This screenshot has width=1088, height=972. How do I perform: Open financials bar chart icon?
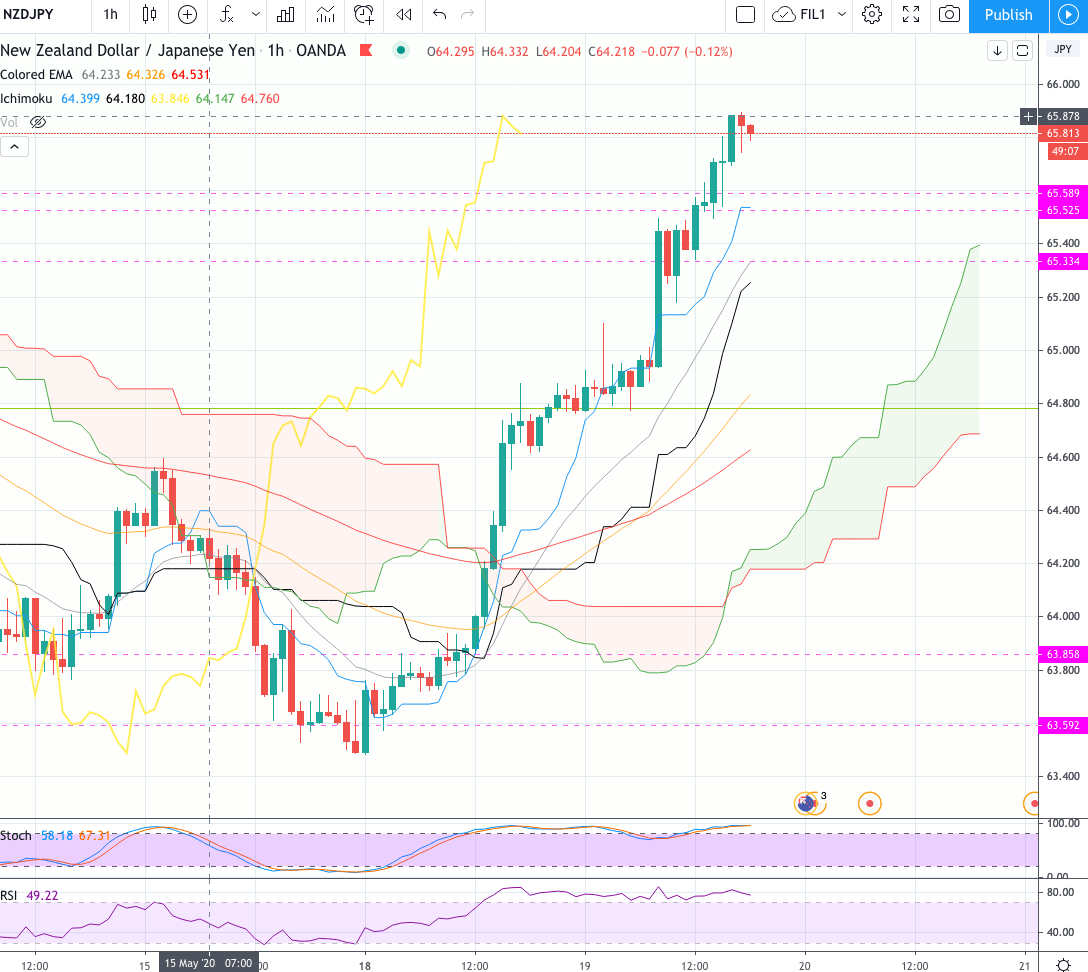pos(285,15)
